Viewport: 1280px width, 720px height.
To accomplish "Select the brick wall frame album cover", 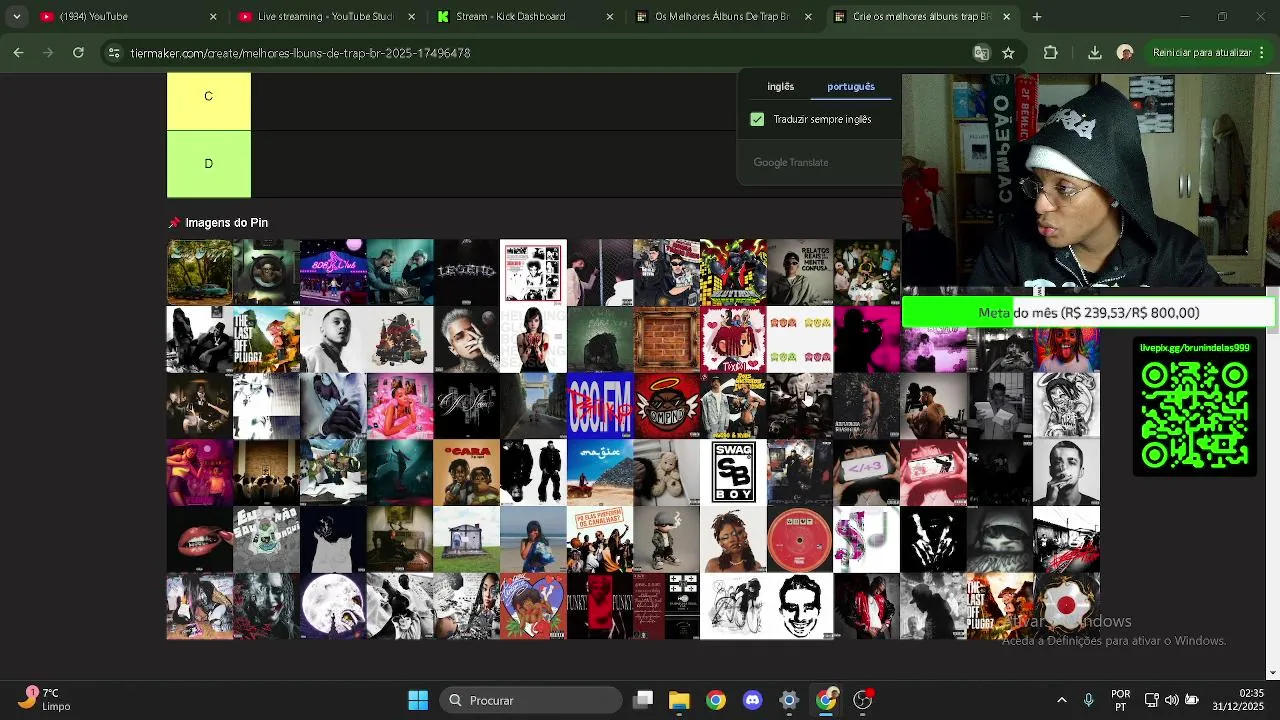I will (x=666, y=339).
